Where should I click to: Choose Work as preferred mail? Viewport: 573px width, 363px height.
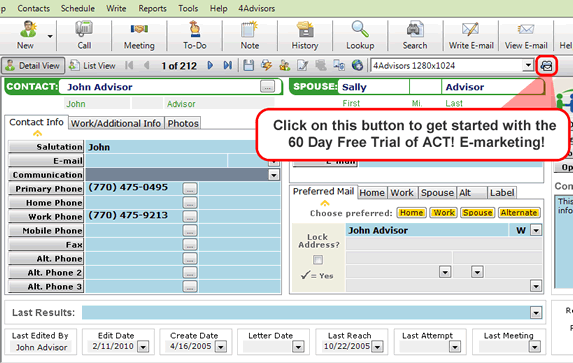pyautogui.click(x=444, y=213)
